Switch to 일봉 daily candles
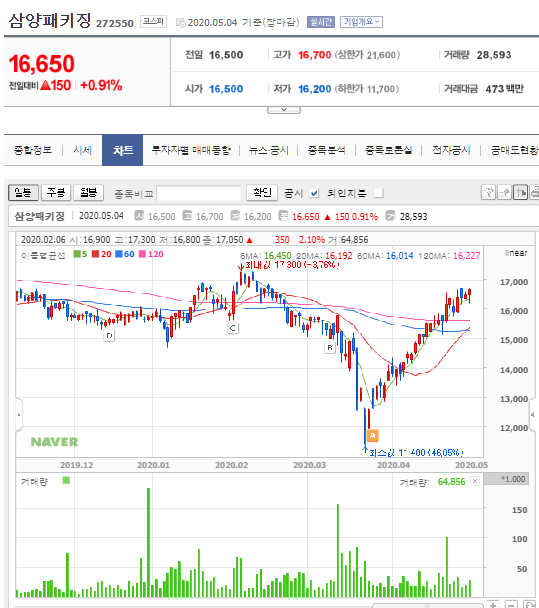The image size is (539, 608). 23,192
